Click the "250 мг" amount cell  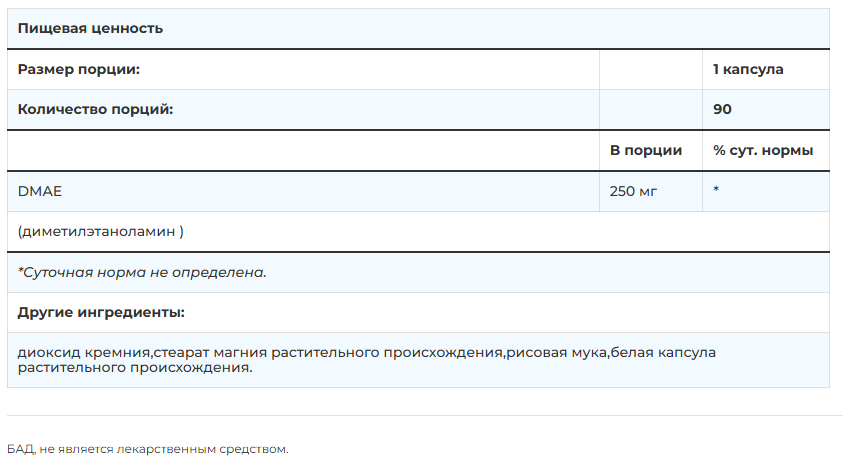(x=633, y=190)
